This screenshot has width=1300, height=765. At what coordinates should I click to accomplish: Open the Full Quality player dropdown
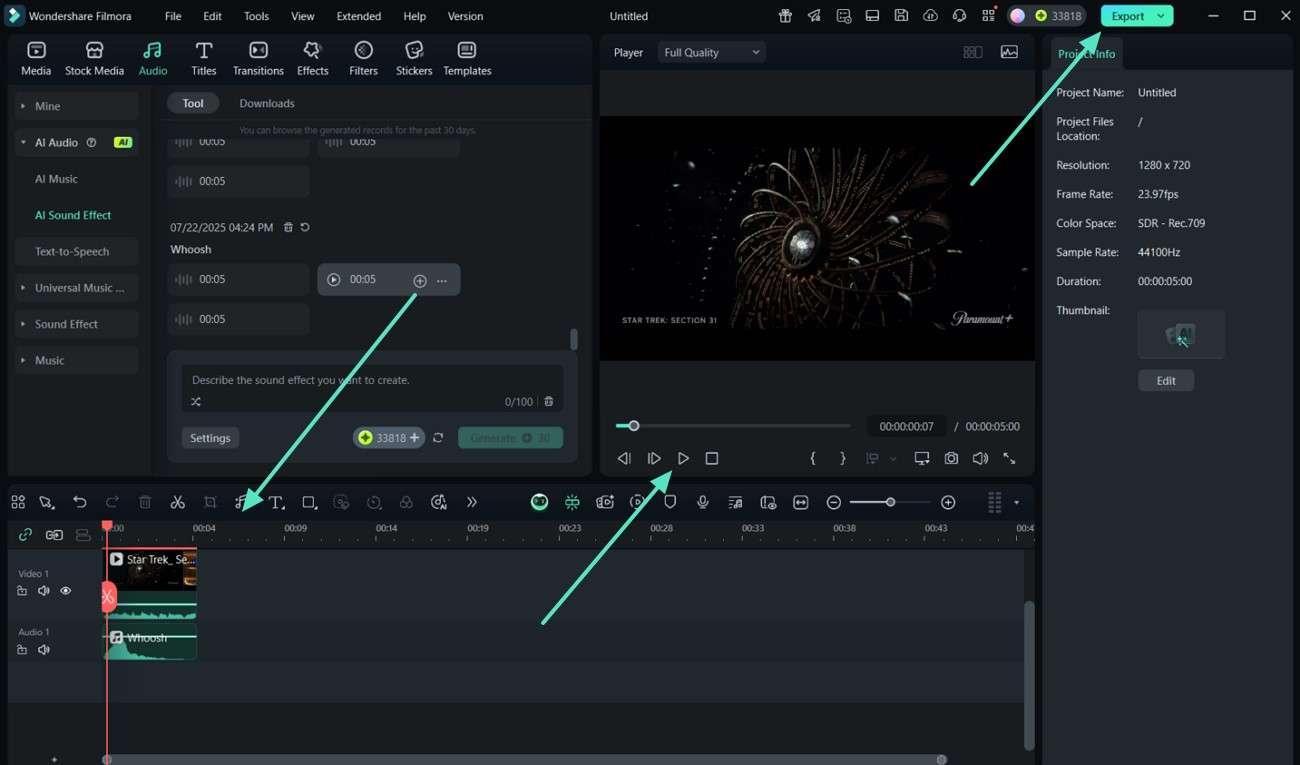pos(711,53)
